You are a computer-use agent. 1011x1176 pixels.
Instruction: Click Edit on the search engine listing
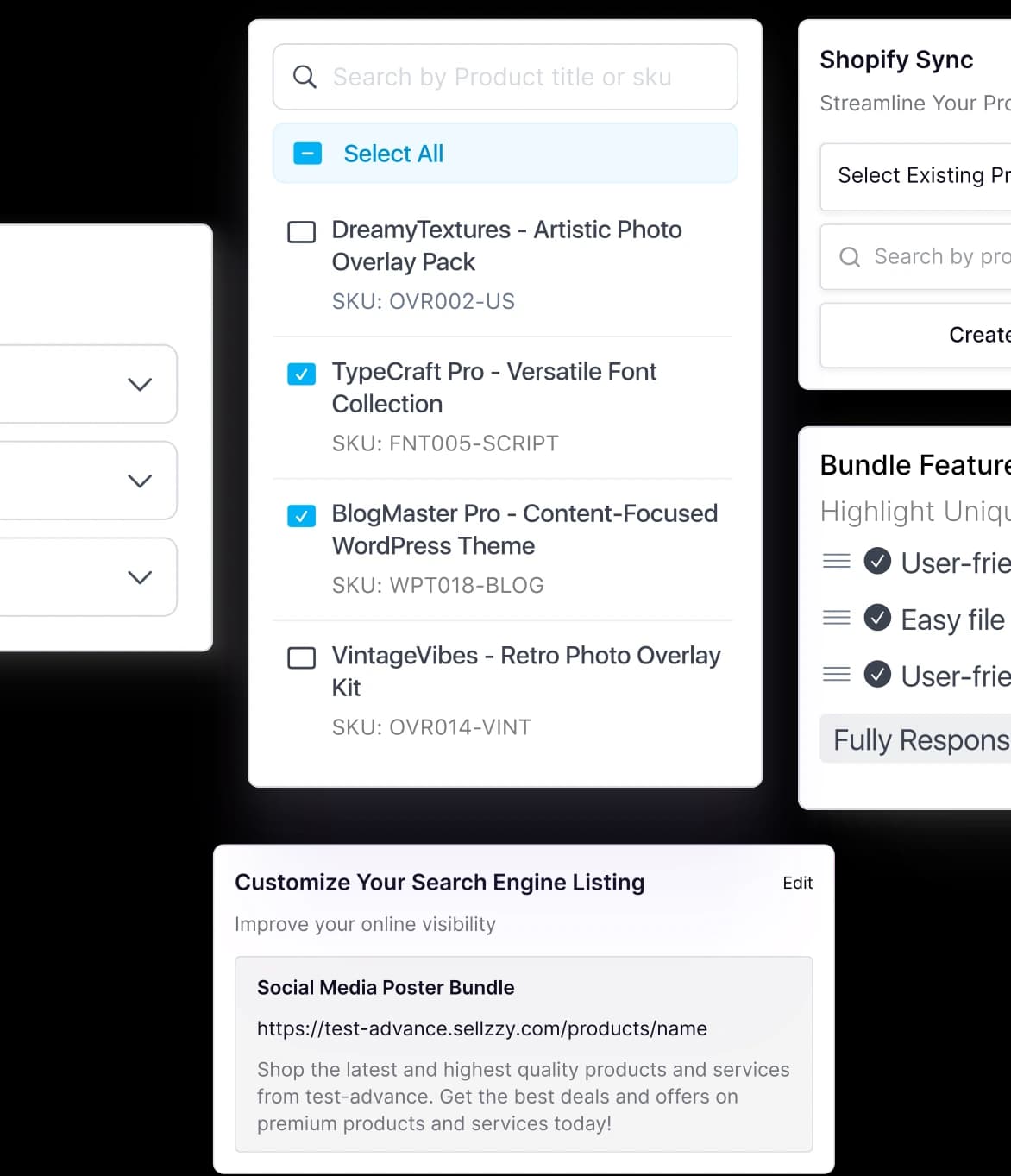796,883
